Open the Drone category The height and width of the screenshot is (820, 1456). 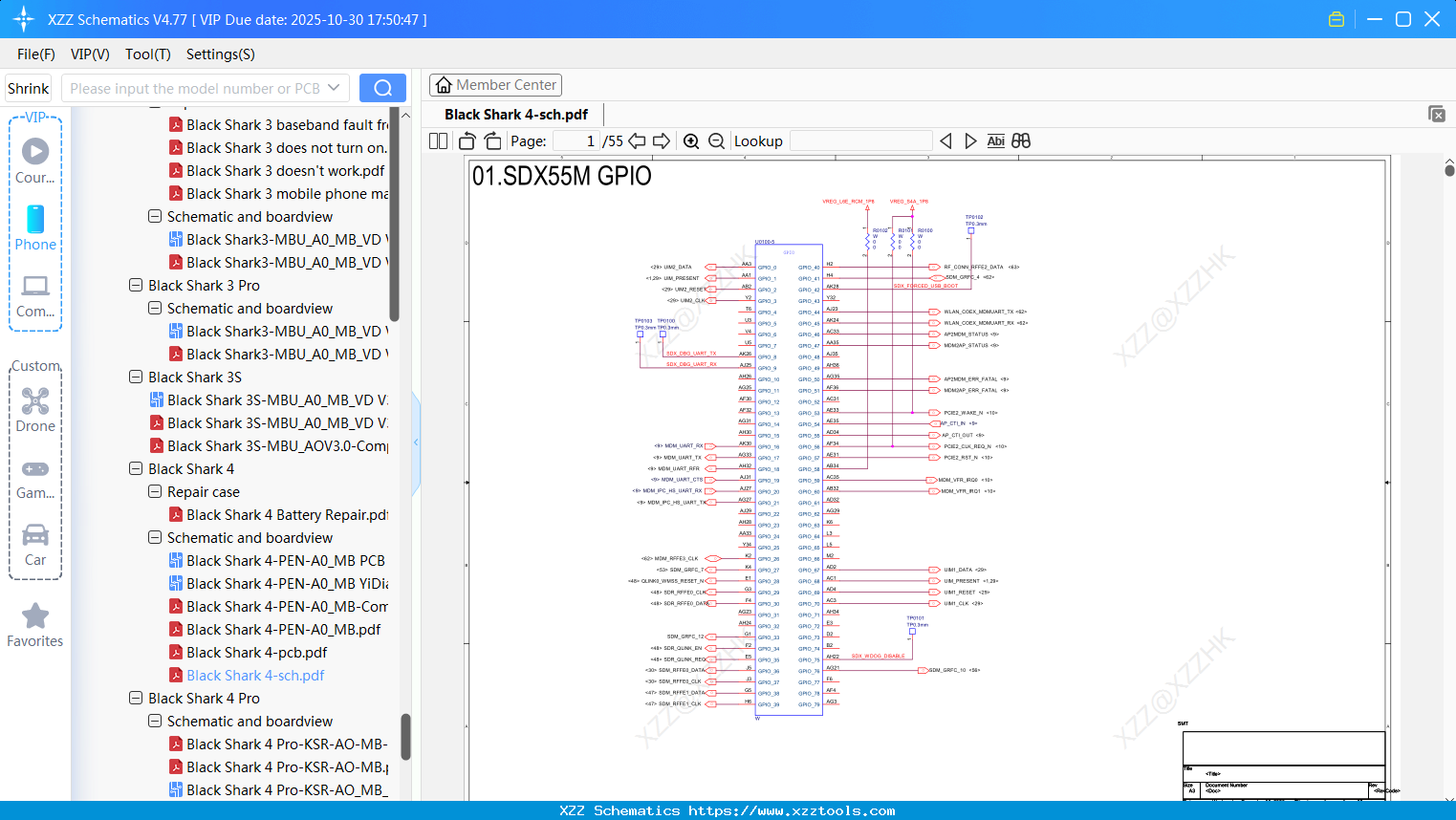point(35,410)
